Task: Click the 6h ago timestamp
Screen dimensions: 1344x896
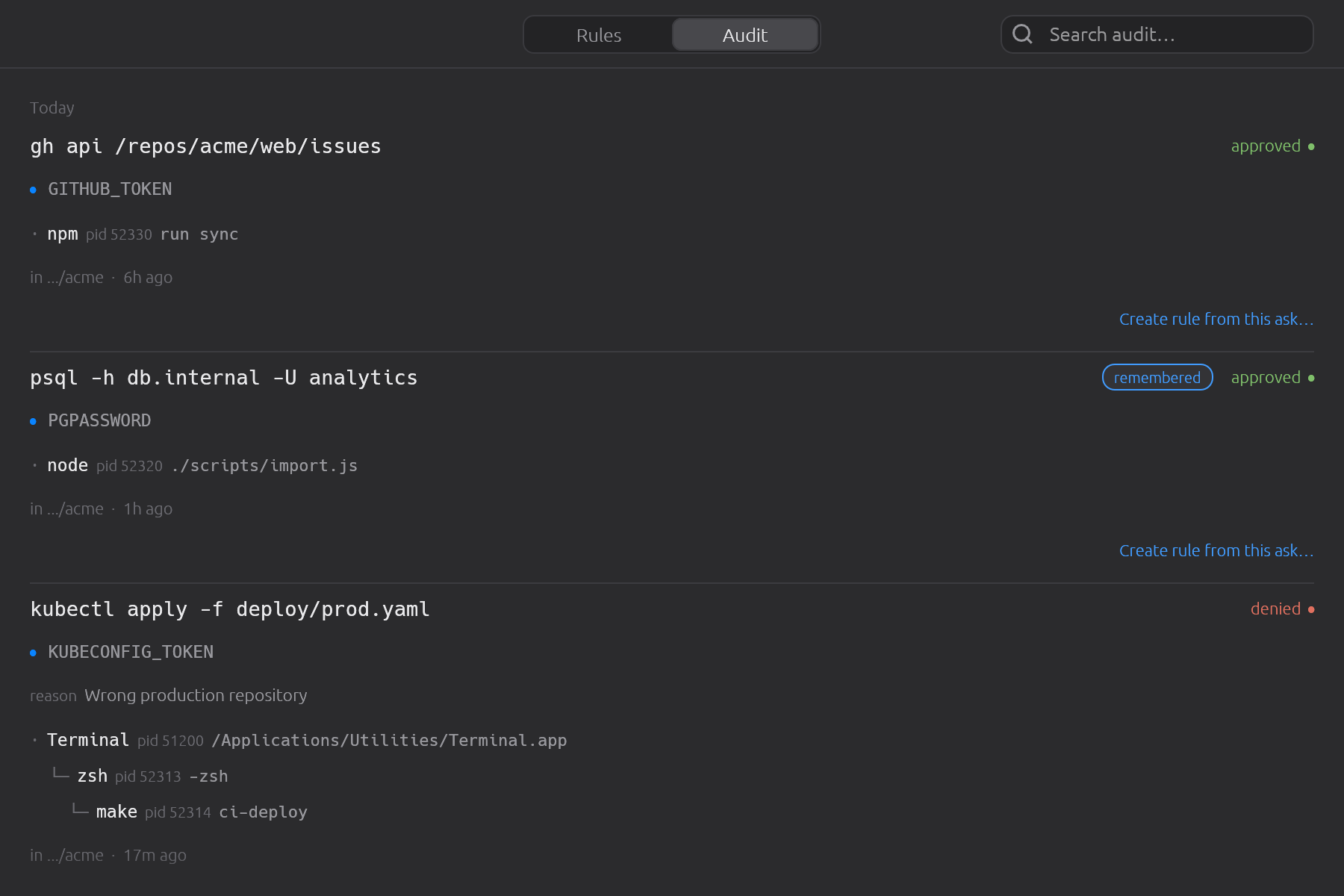Action: coord(148,277)
